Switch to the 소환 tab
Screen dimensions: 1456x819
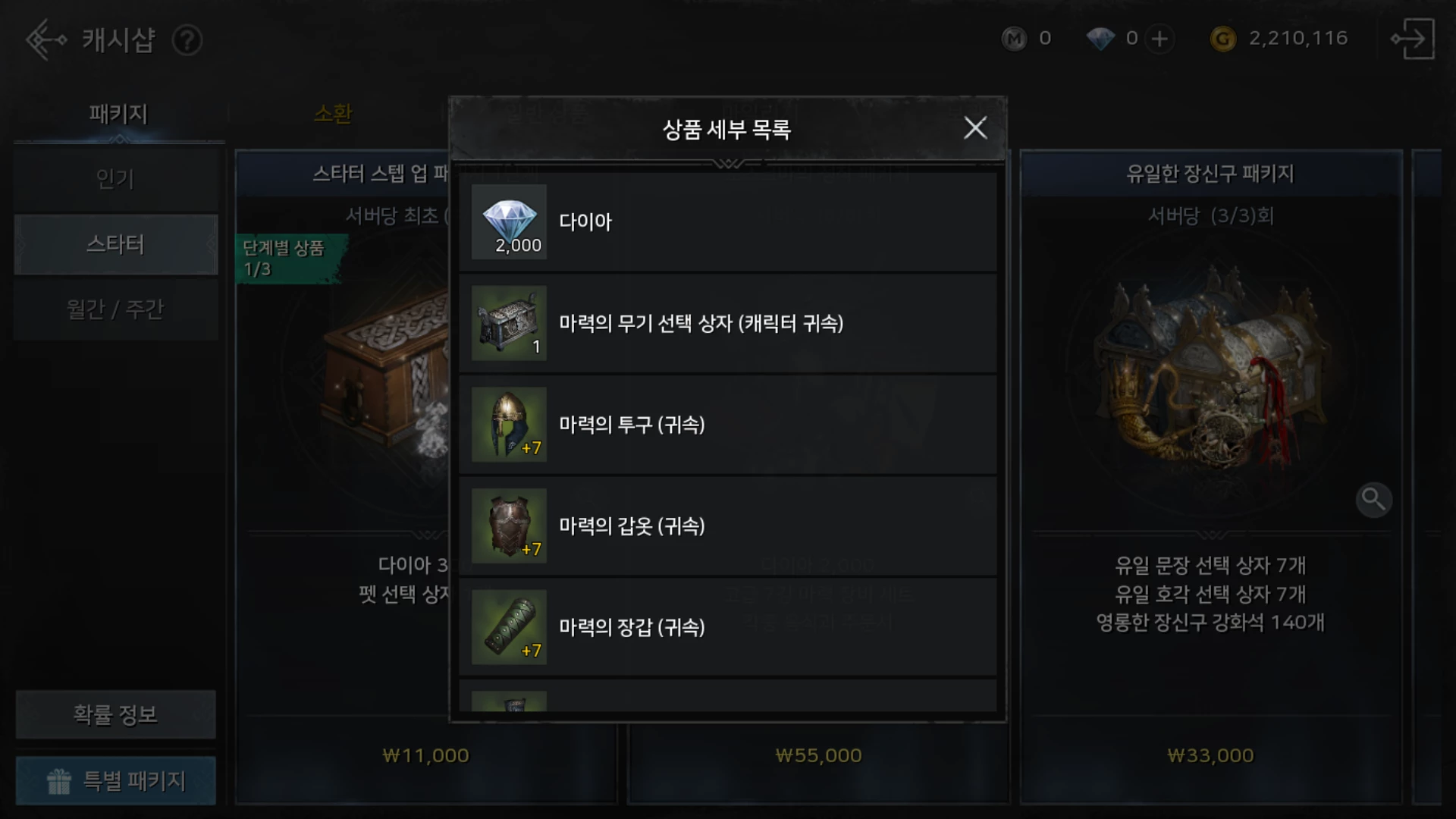pos(333,115)
